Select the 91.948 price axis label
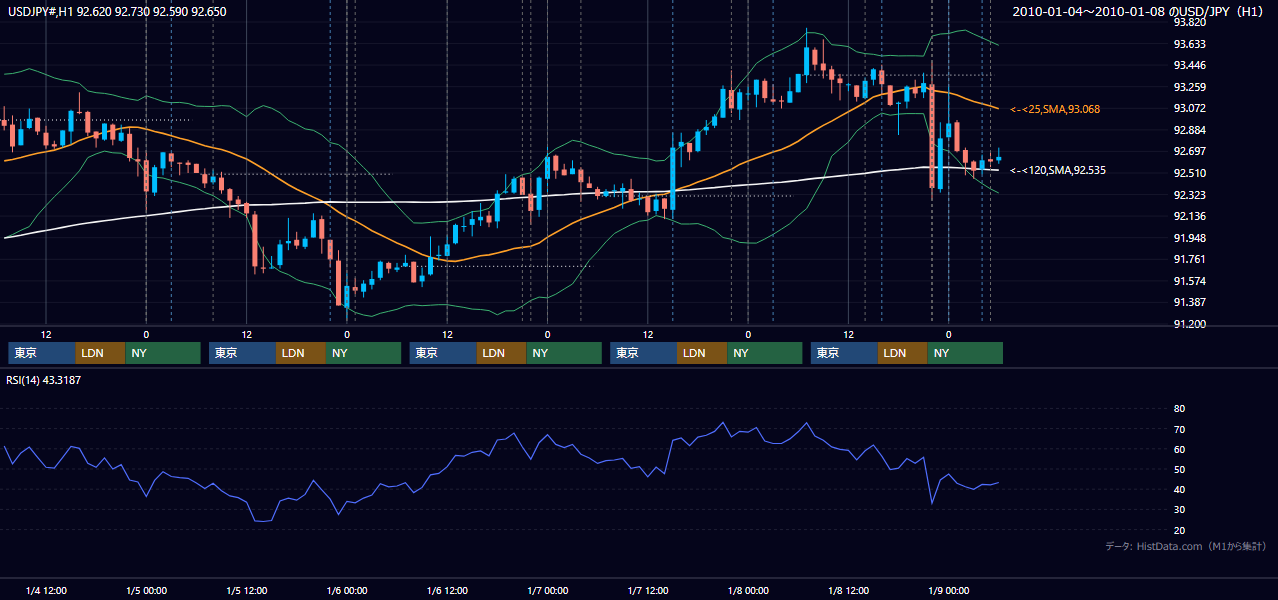 (1189, 238)
